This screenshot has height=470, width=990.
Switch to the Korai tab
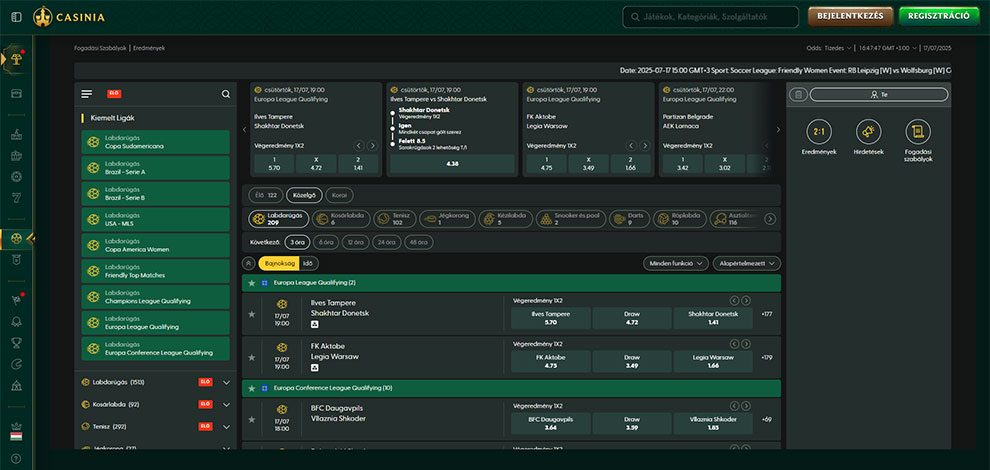tap(340, 195)
